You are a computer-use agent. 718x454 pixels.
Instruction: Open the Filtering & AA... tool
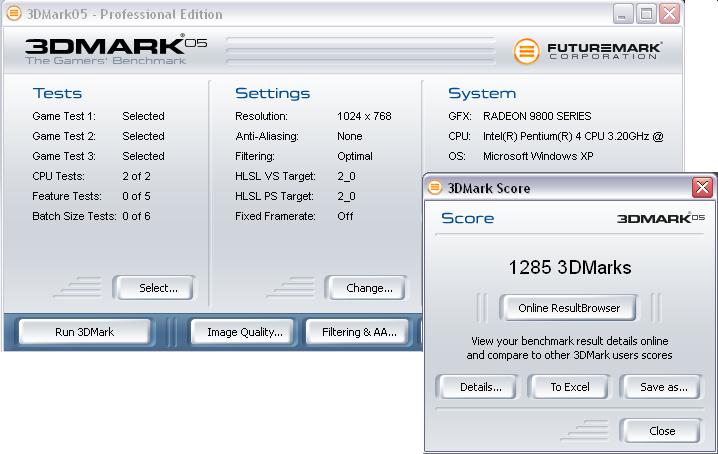tap(358, 332)
